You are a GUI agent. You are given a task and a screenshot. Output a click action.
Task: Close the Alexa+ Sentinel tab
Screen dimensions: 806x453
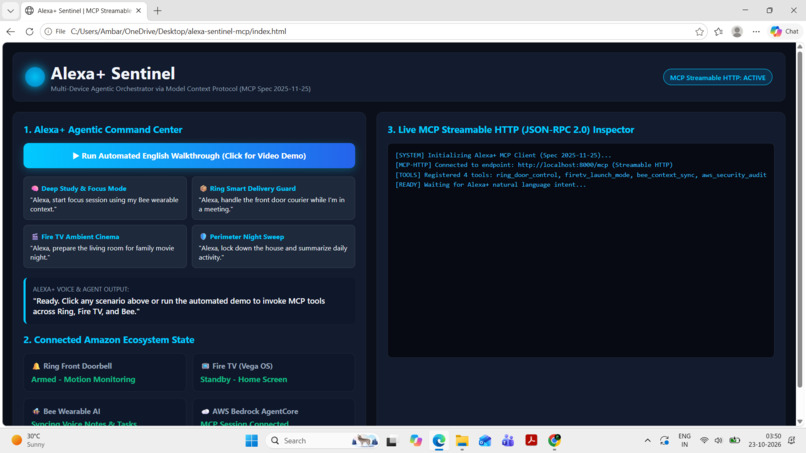(139, 10)
